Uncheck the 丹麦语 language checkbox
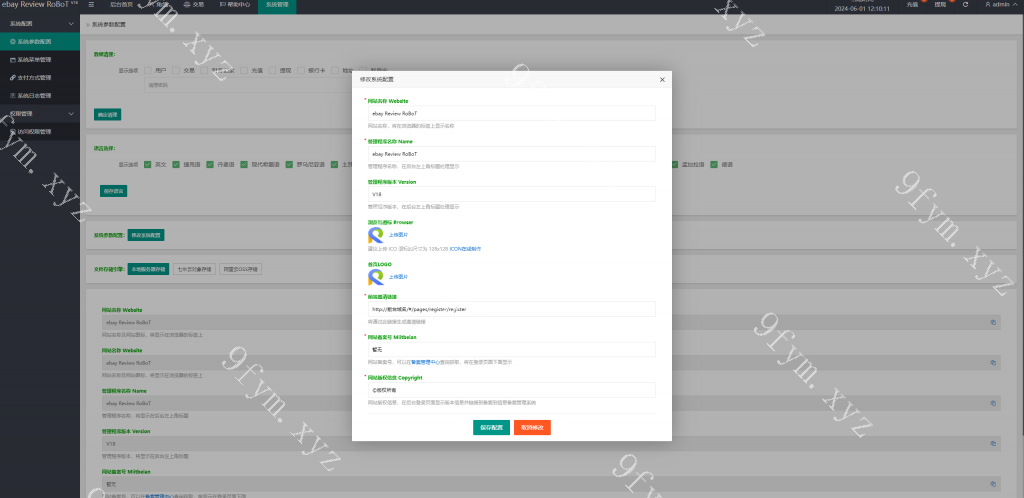Image resolution: width=1024 pixels, height=498 pixels. point(210,164)
